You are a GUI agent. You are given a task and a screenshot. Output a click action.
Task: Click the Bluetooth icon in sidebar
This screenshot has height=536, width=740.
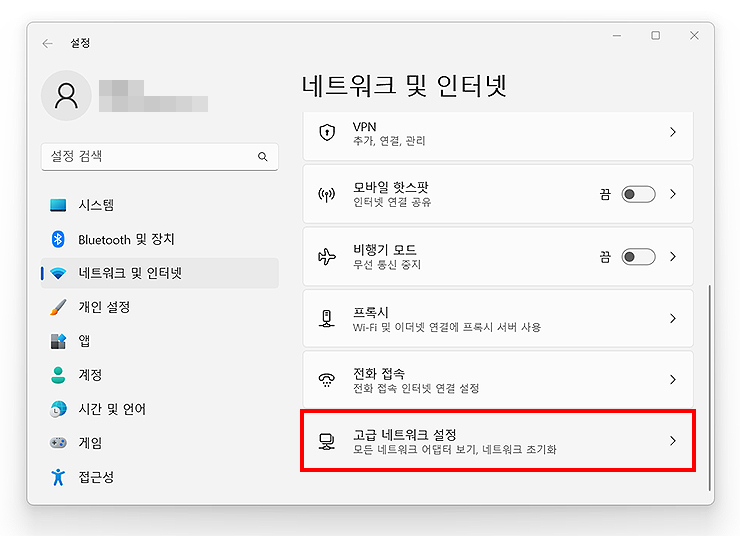[x=58, y=239]
